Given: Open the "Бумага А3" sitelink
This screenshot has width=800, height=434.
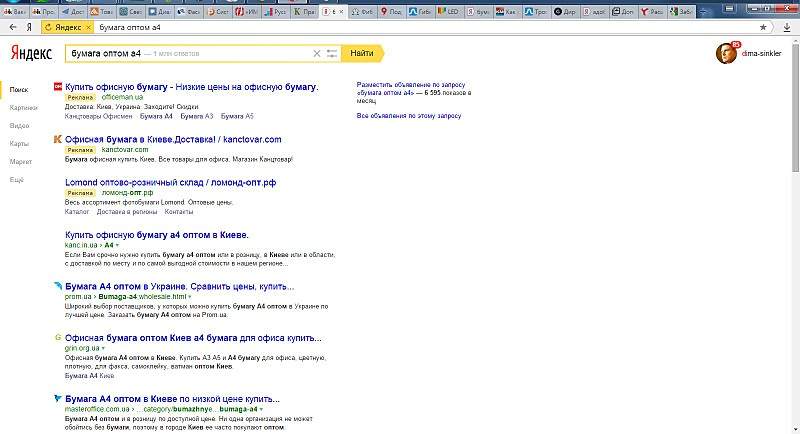Looking at the screenshot, I should pyautogui.click(x=196, y=116).
